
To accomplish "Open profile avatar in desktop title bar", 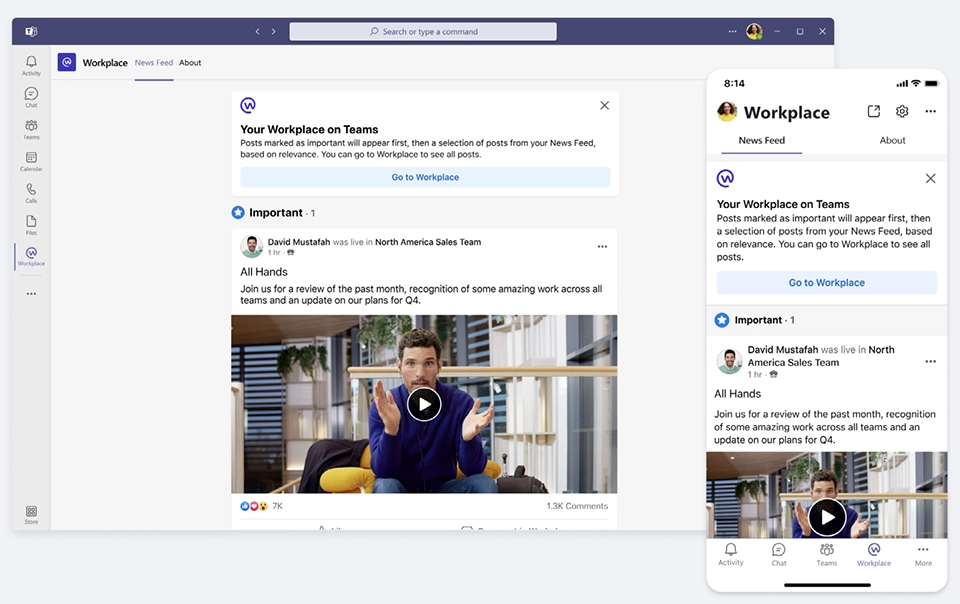I will click(754, 31).
